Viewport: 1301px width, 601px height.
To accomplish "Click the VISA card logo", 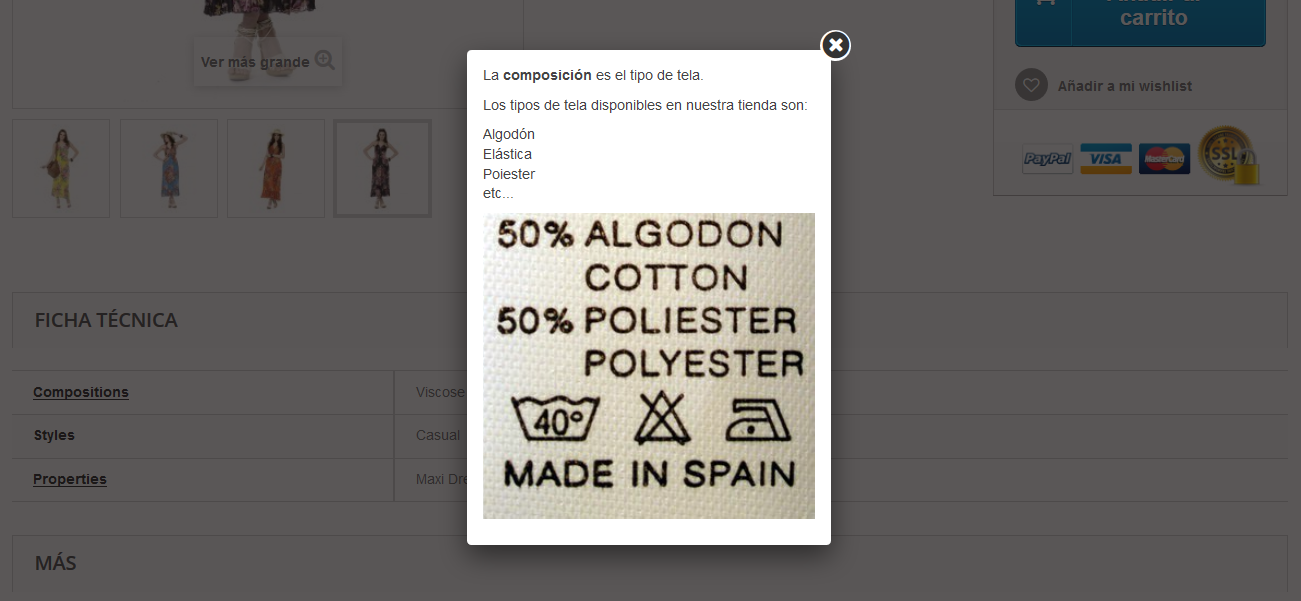I will pyautogui.click(x=1106, y=159).
